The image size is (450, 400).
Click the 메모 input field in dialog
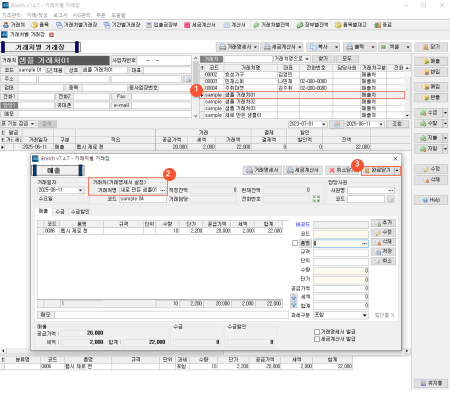pos(171,315)
